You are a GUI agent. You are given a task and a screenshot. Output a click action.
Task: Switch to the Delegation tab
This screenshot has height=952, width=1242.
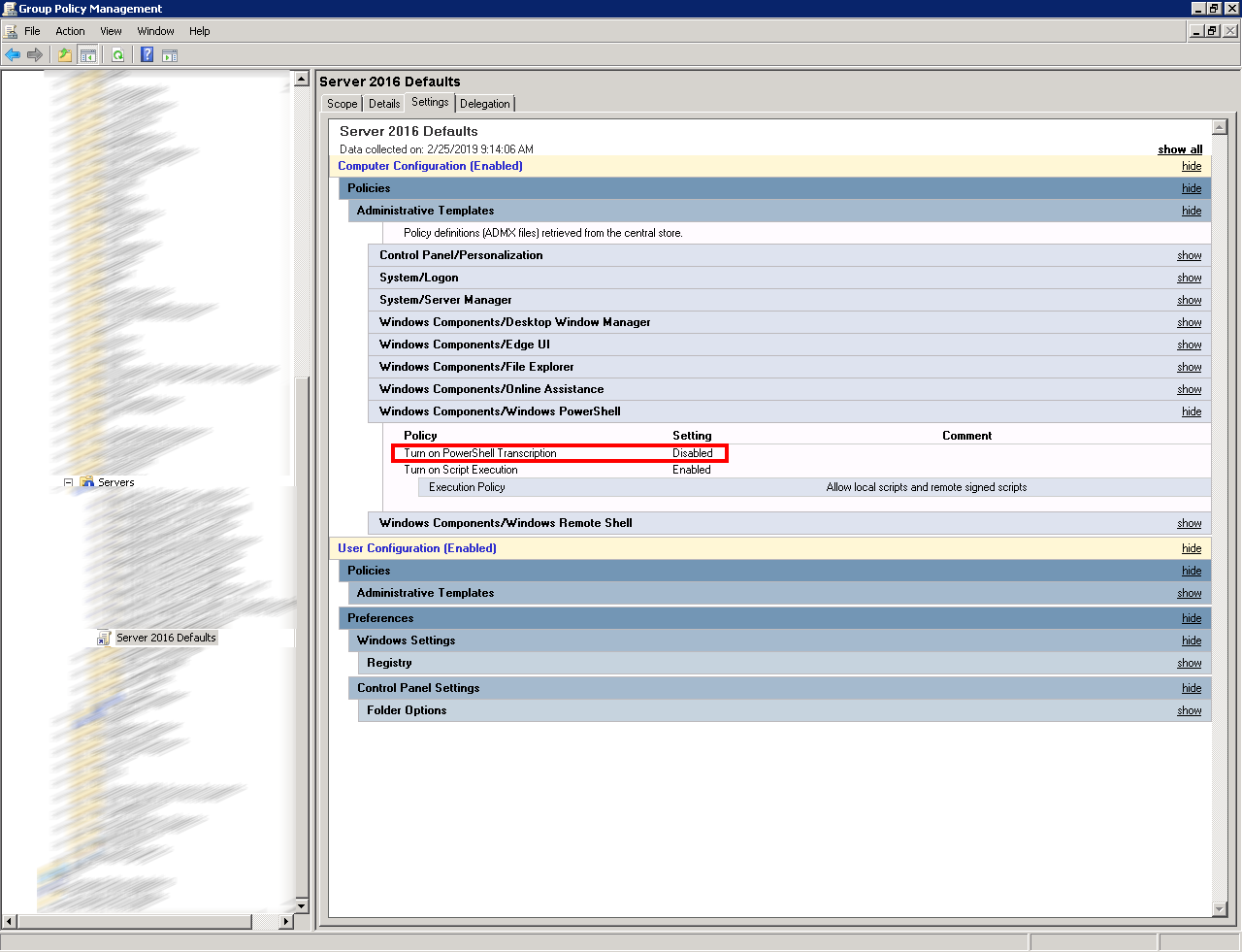point(485,104)
